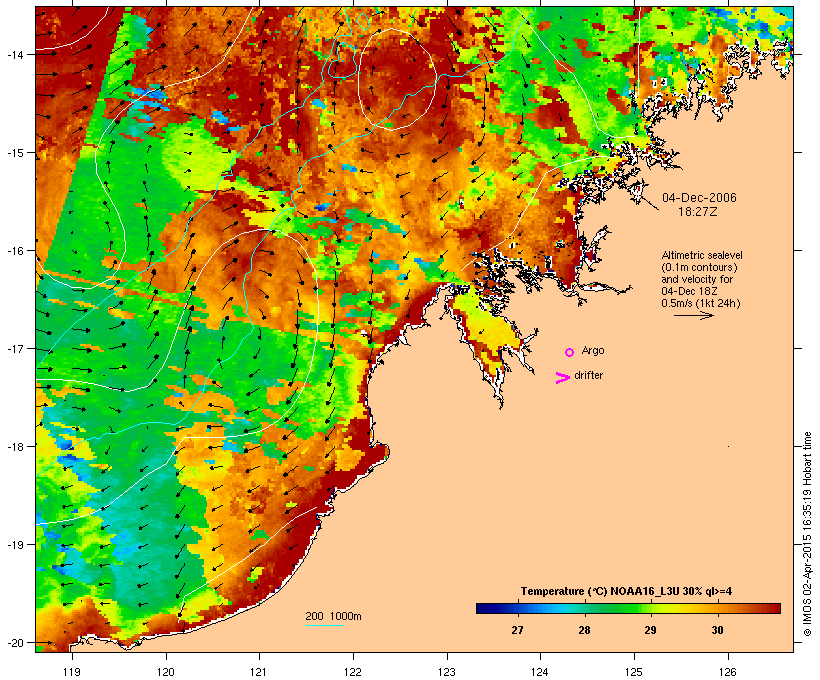
Task: Click the Altimetric sealevel caption text
Action: [701, 255]
